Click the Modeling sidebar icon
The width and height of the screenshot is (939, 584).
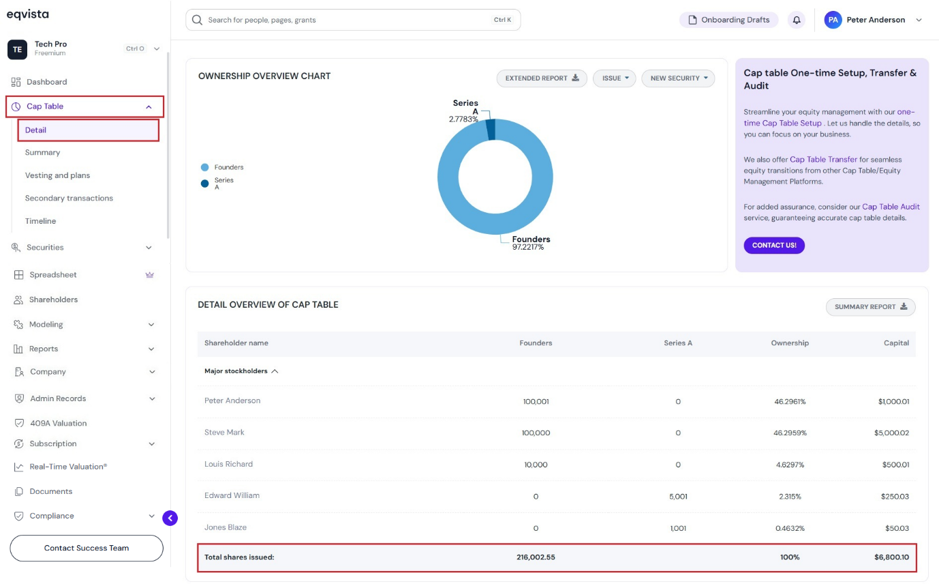[18, 324]
